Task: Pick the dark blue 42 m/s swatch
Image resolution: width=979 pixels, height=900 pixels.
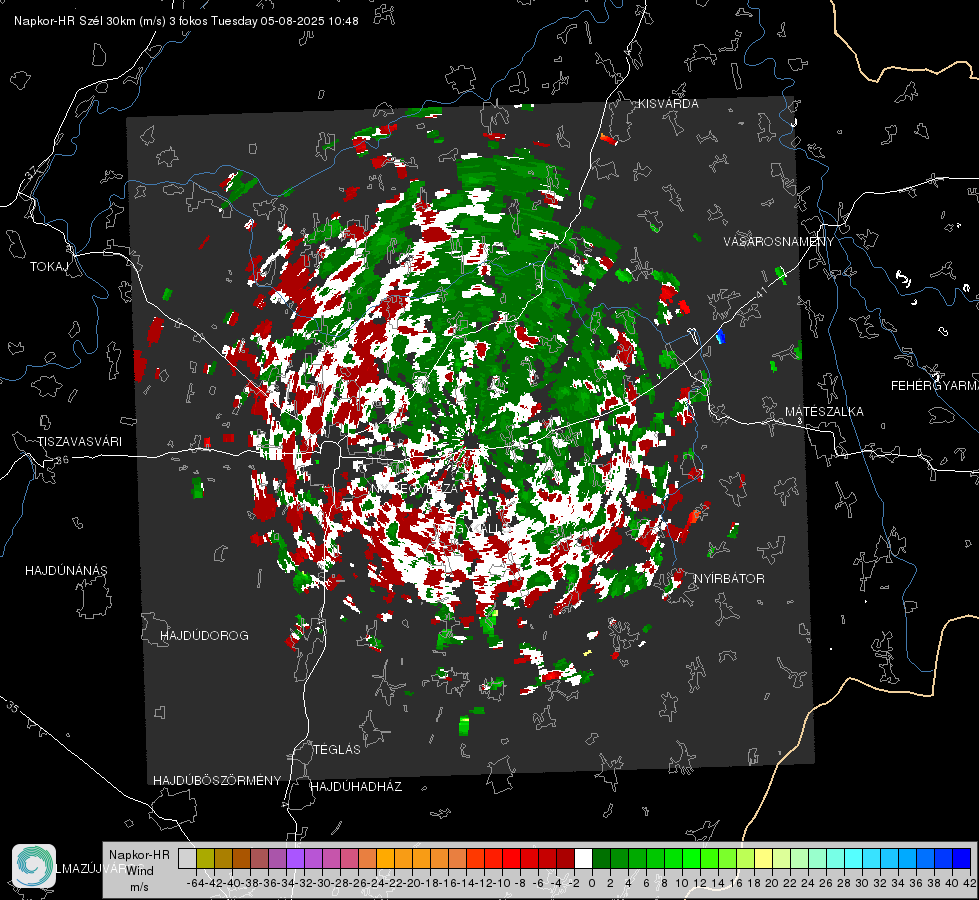Action: (962, 858)
